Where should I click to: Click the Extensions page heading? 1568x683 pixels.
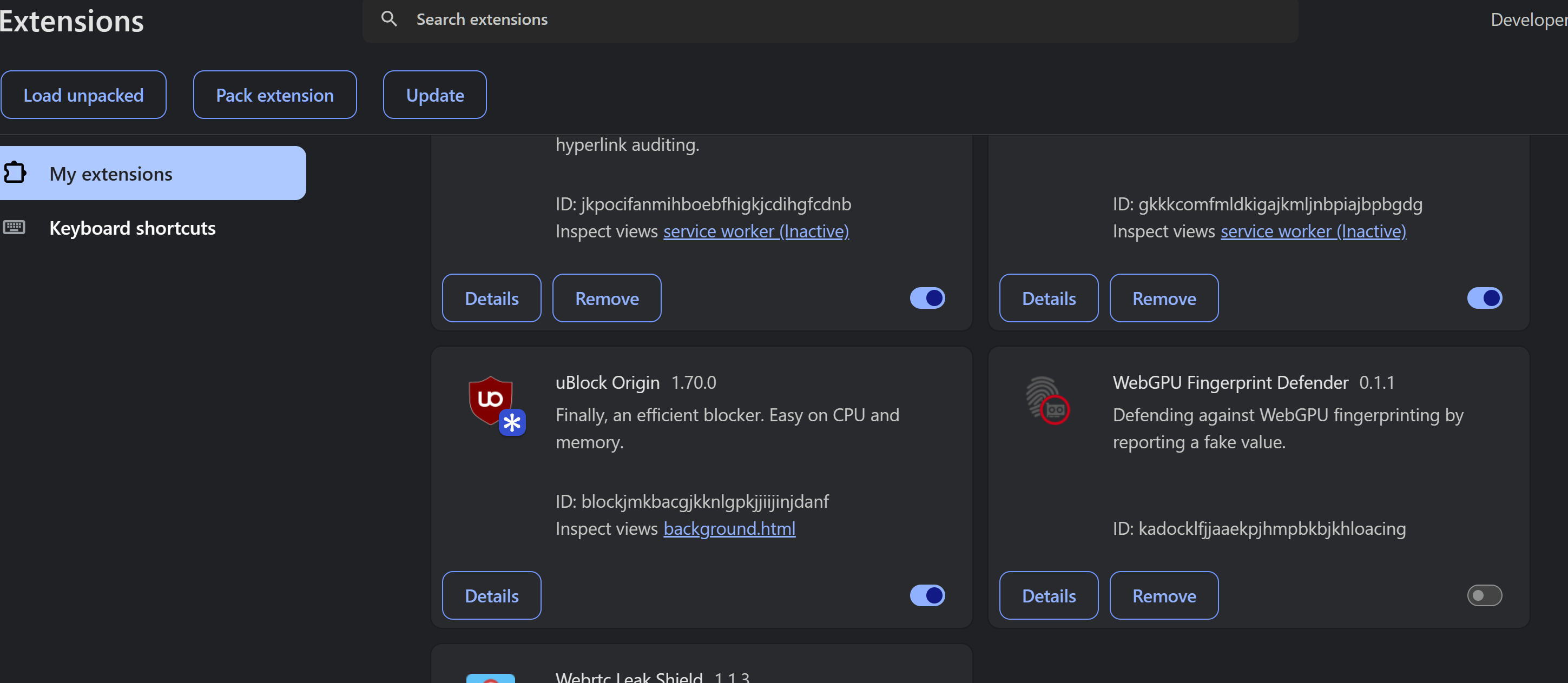click(x=71, y=21)
